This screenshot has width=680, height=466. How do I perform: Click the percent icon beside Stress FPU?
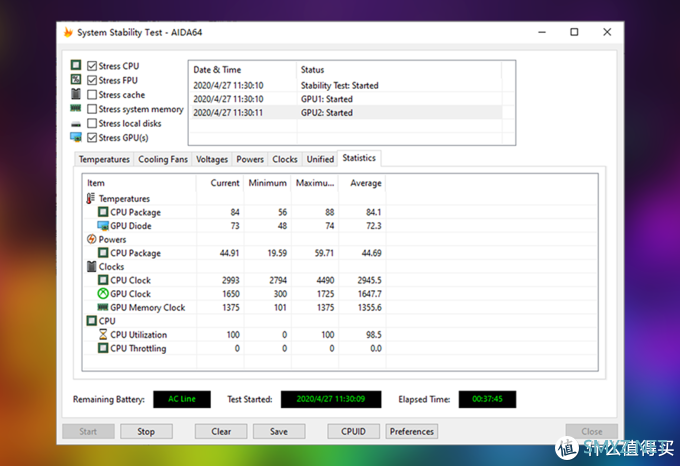click(76, 79)
